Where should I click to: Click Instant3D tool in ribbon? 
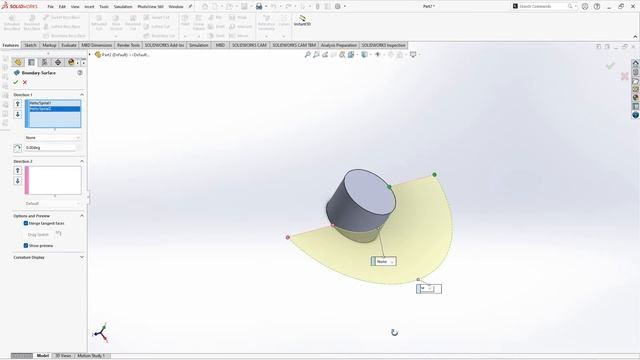click(302, 21)
